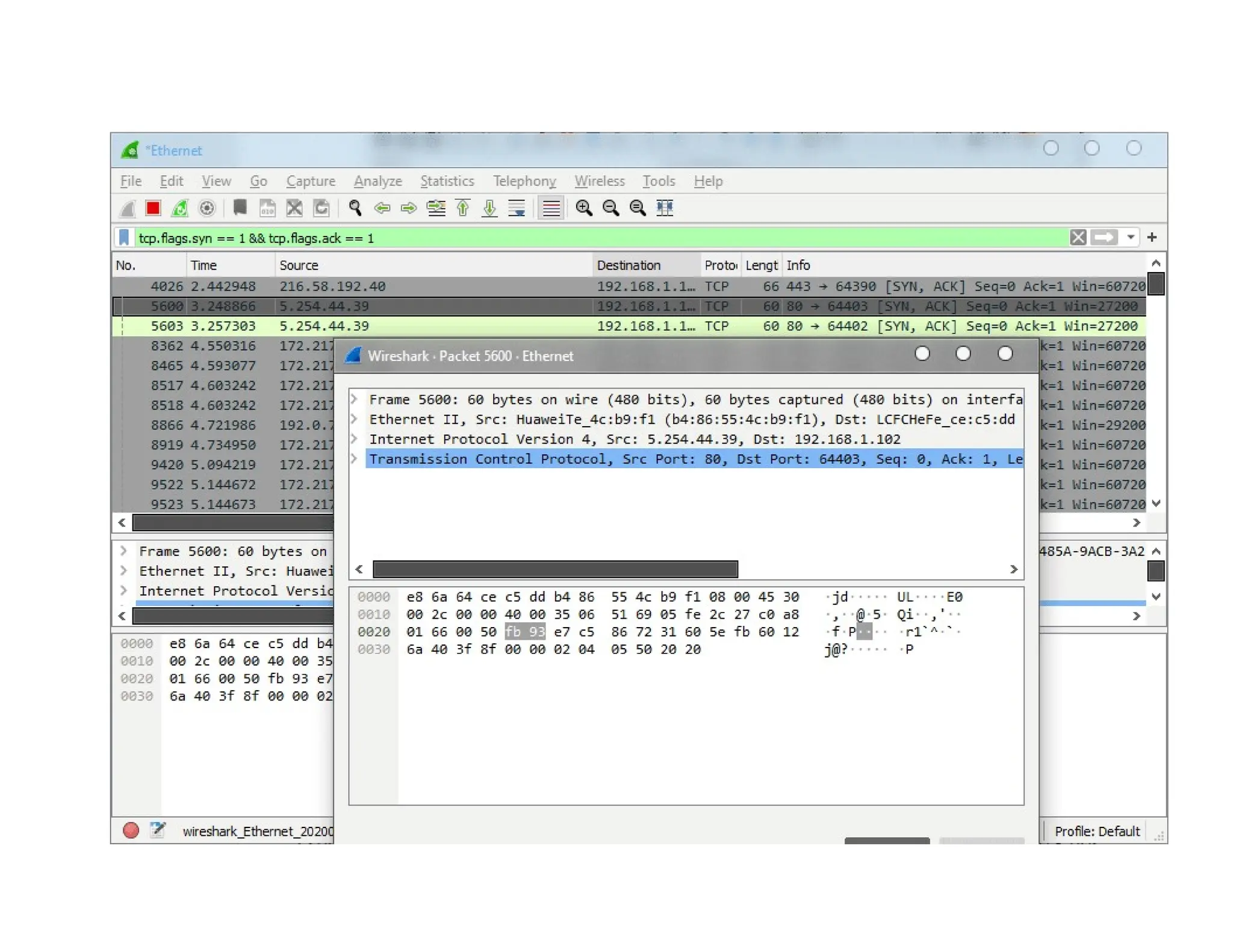Open capture options gear icon

pyautogui.click(x=207, y=208)
